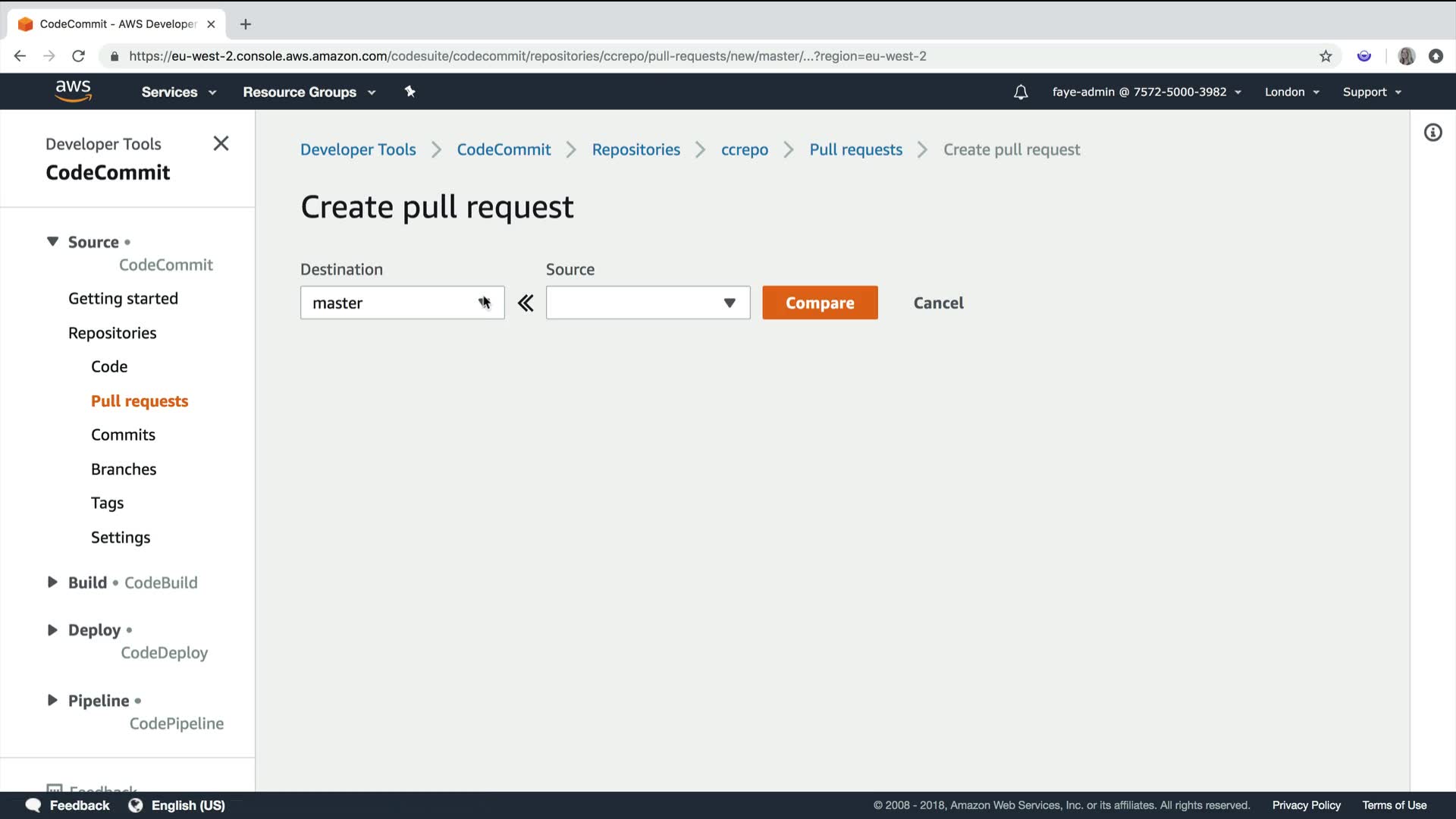Click the double chevron between branches

(526, 303)
